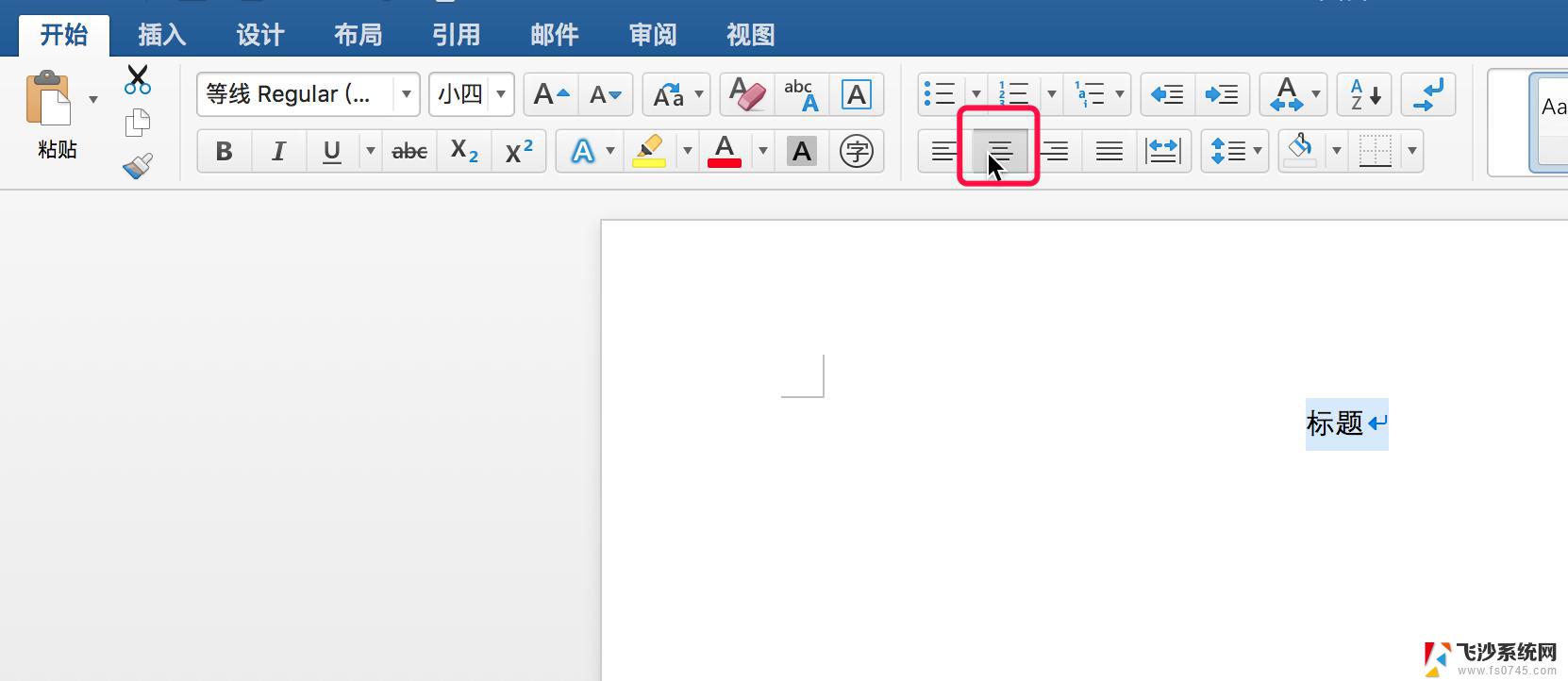The image size is (1568, 681).
Task: Click the Change Case Aa button
Action: tap(668, 94)
